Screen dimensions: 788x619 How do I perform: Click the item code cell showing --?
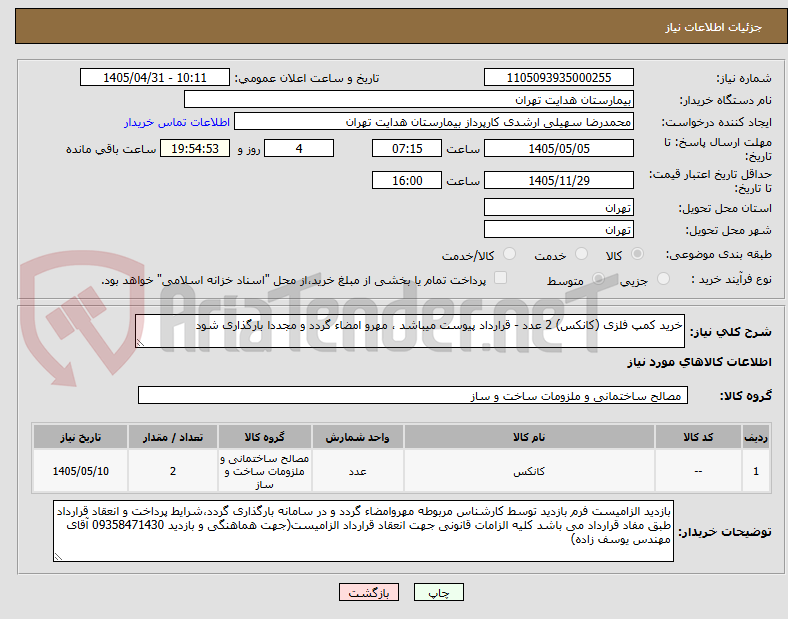[698, 471]
